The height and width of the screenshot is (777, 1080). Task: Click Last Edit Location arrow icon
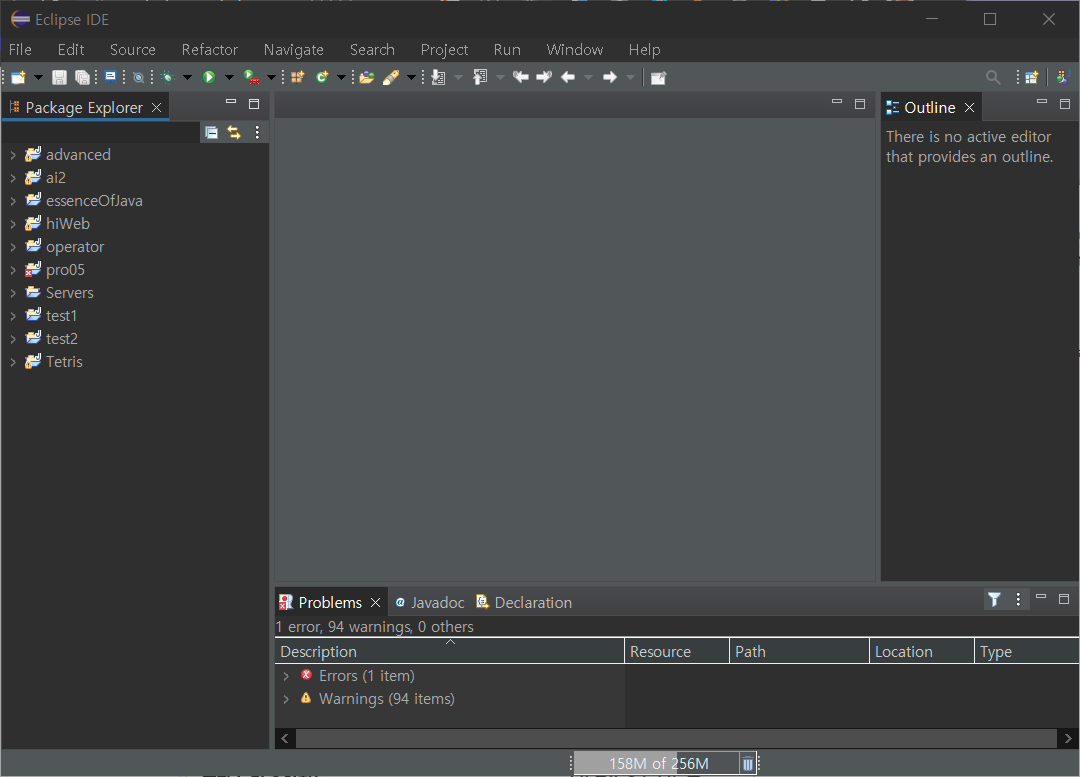521,76
